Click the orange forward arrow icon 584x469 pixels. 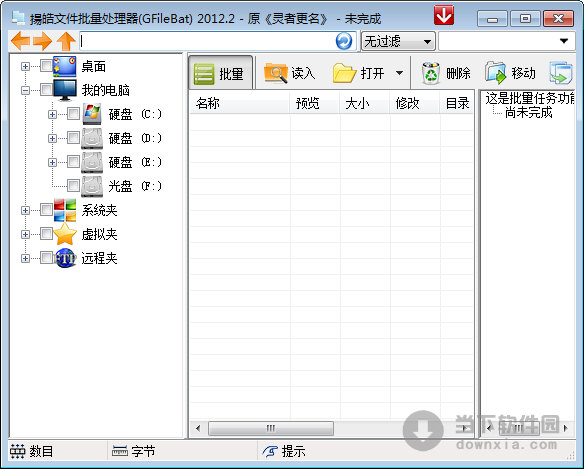point(42,41)
